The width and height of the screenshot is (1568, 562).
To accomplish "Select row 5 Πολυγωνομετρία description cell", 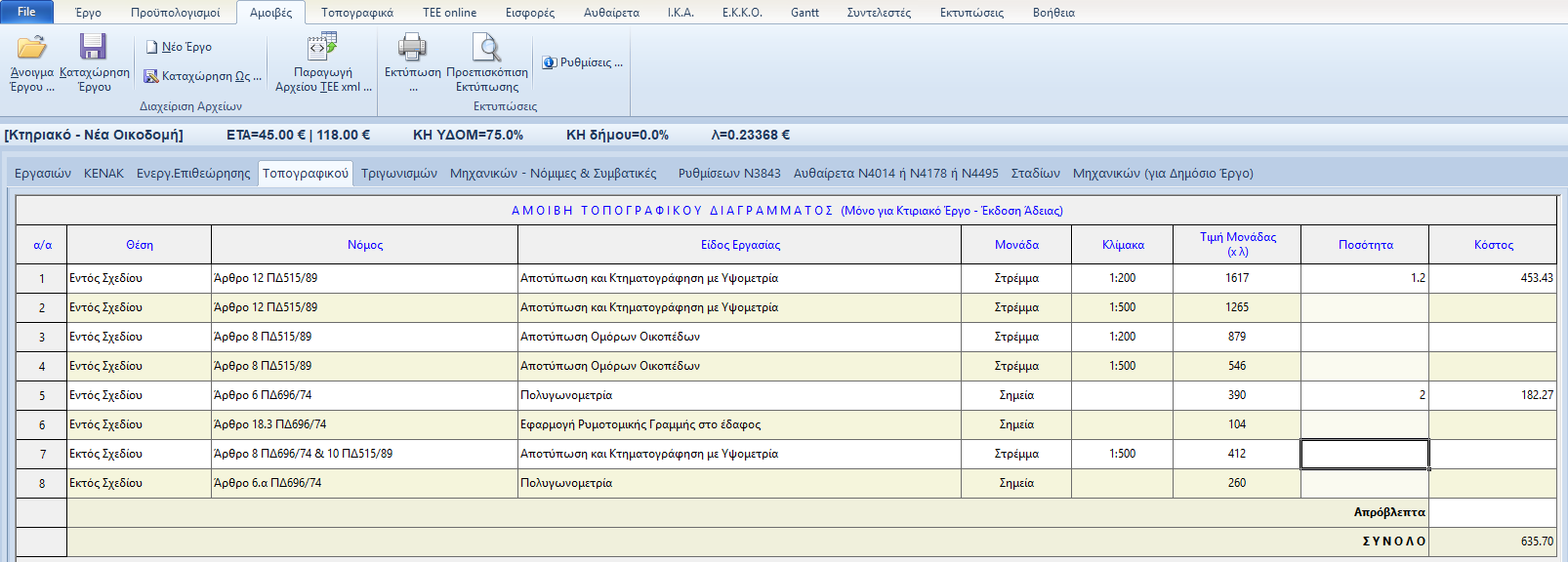I will click(x=739, y=395).
